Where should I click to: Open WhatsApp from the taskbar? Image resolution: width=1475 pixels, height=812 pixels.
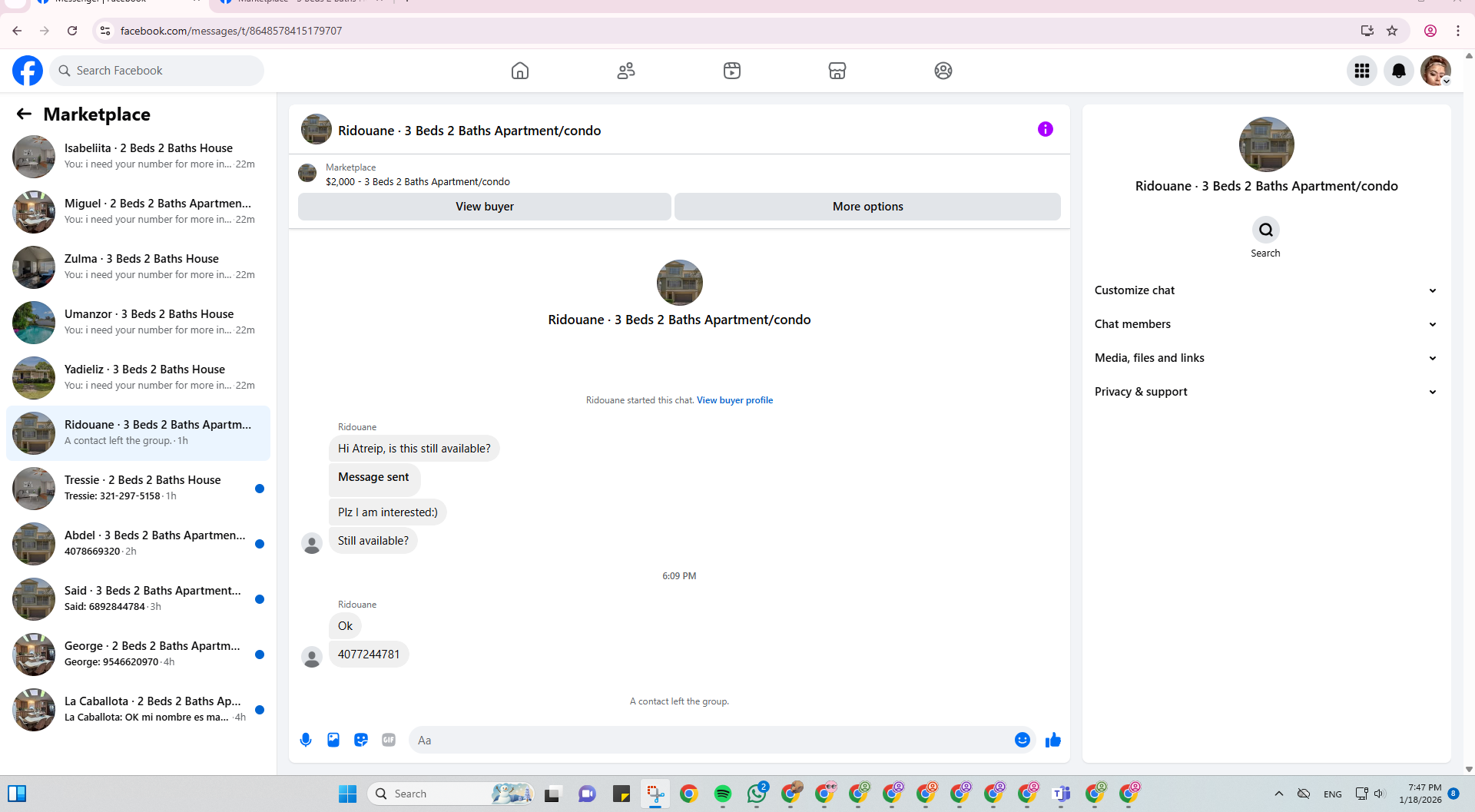tap(757, 794)
